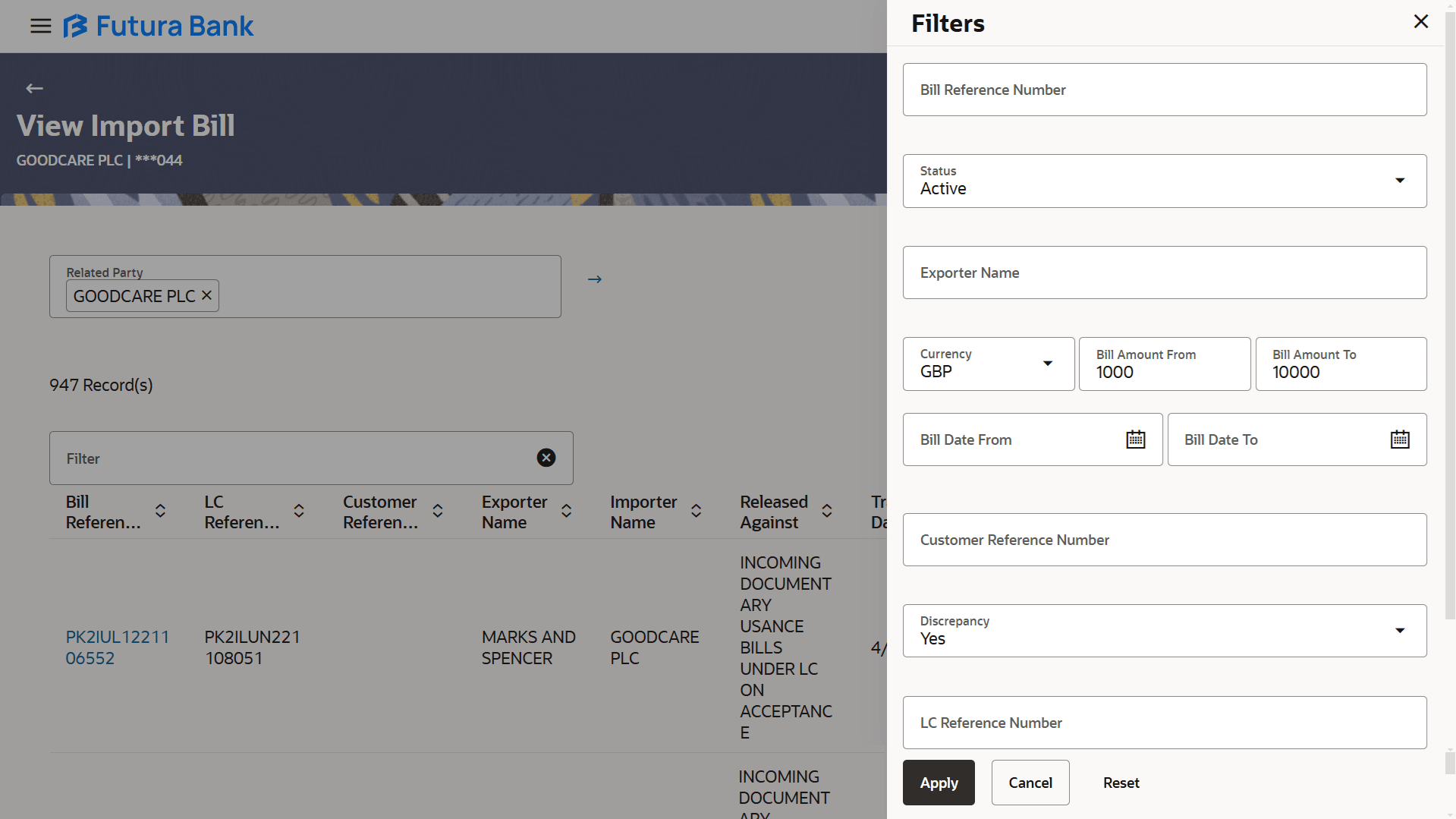
Task: Reset all filter values
Action: [1121, 782]
